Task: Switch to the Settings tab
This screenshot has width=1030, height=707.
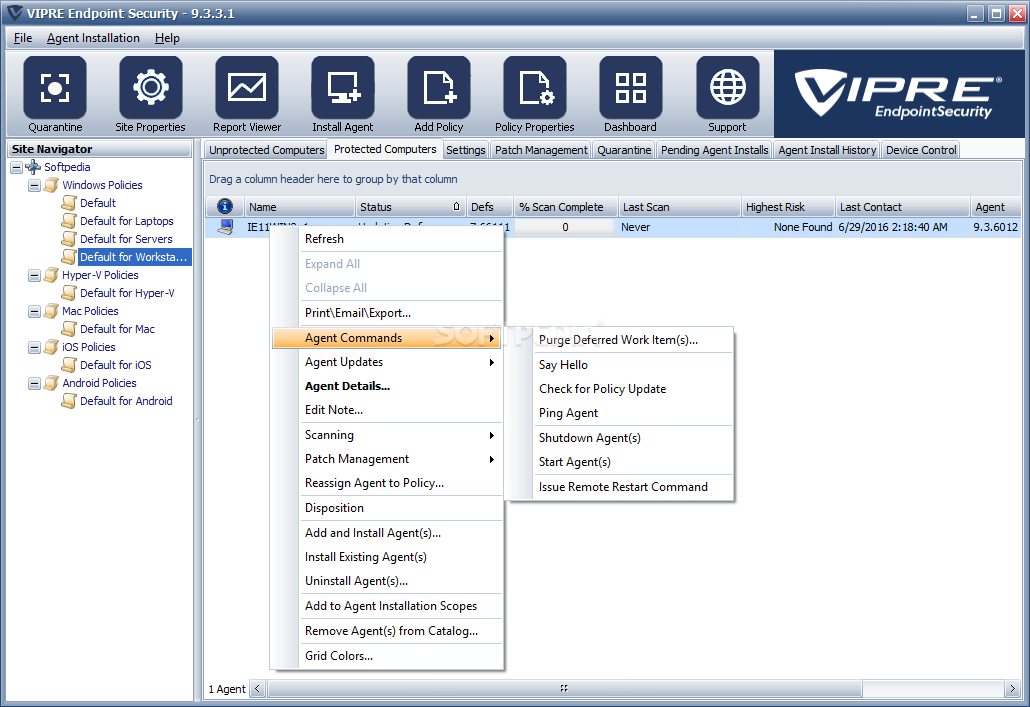Action: tap(466, 150)
